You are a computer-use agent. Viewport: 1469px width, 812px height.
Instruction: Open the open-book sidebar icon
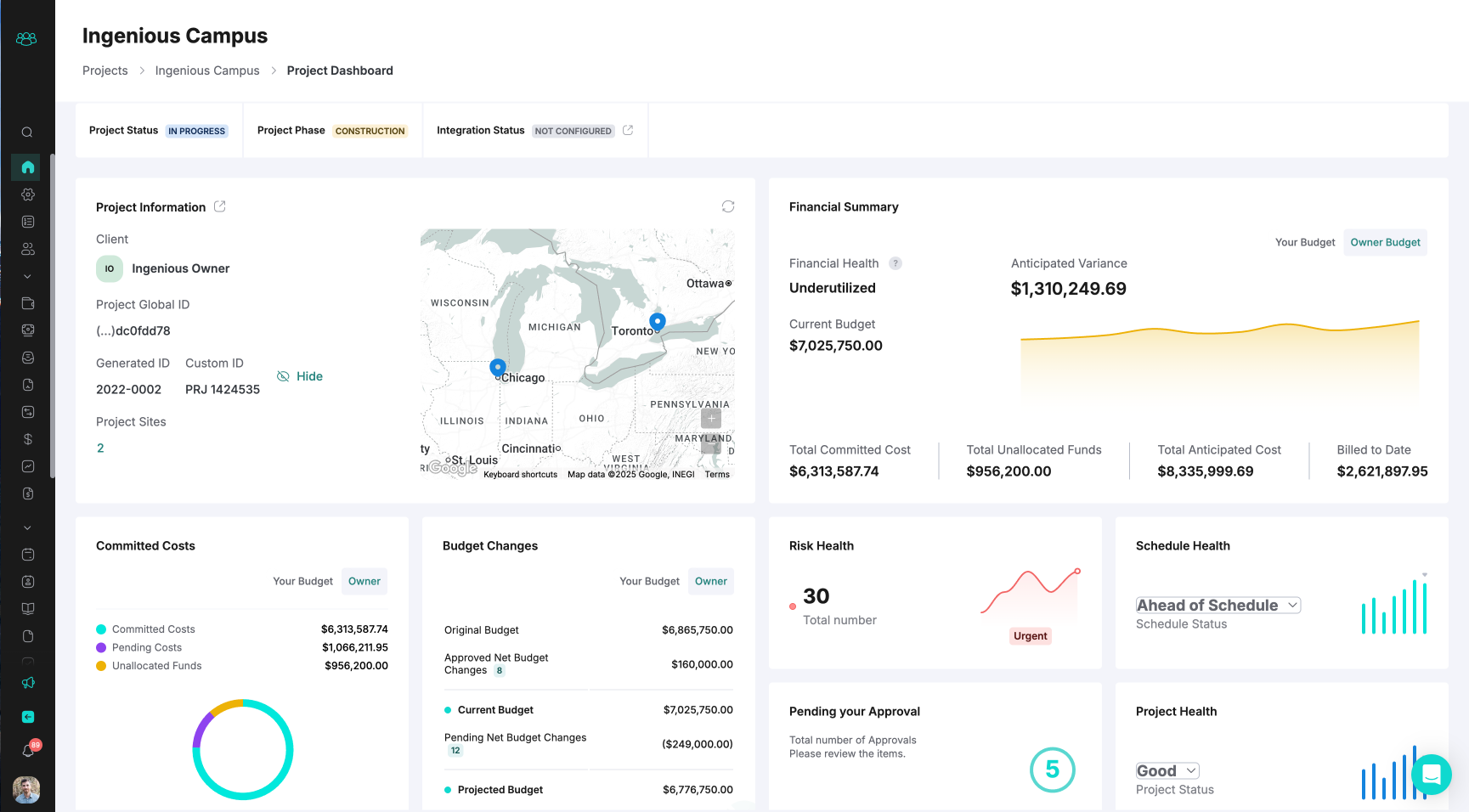[27, 609]
